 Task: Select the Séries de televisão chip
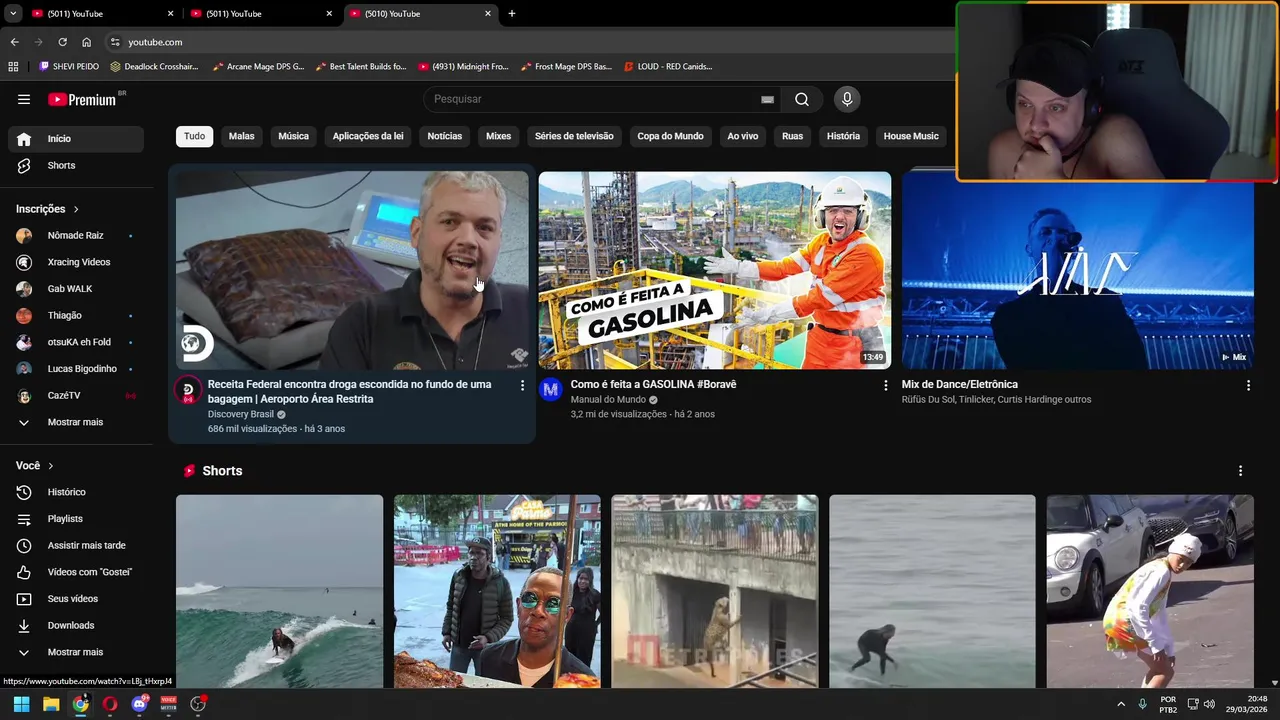point(574,136)
